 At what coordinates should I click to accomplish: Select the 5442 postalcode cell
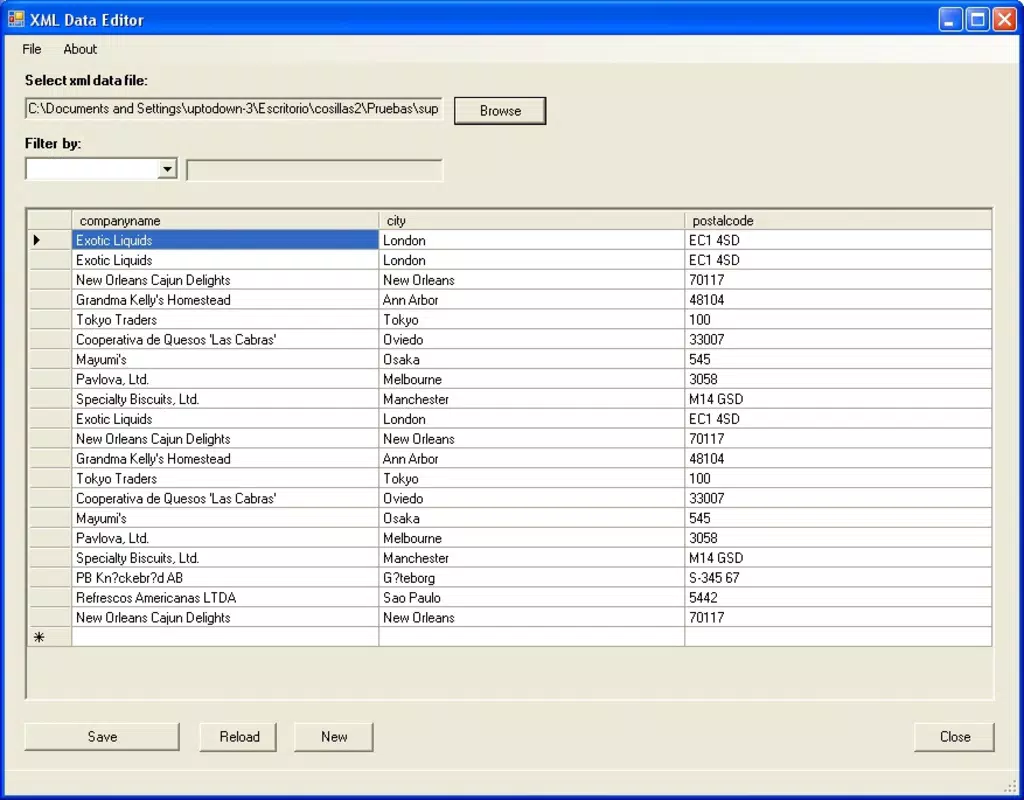(x=838, y=598)
